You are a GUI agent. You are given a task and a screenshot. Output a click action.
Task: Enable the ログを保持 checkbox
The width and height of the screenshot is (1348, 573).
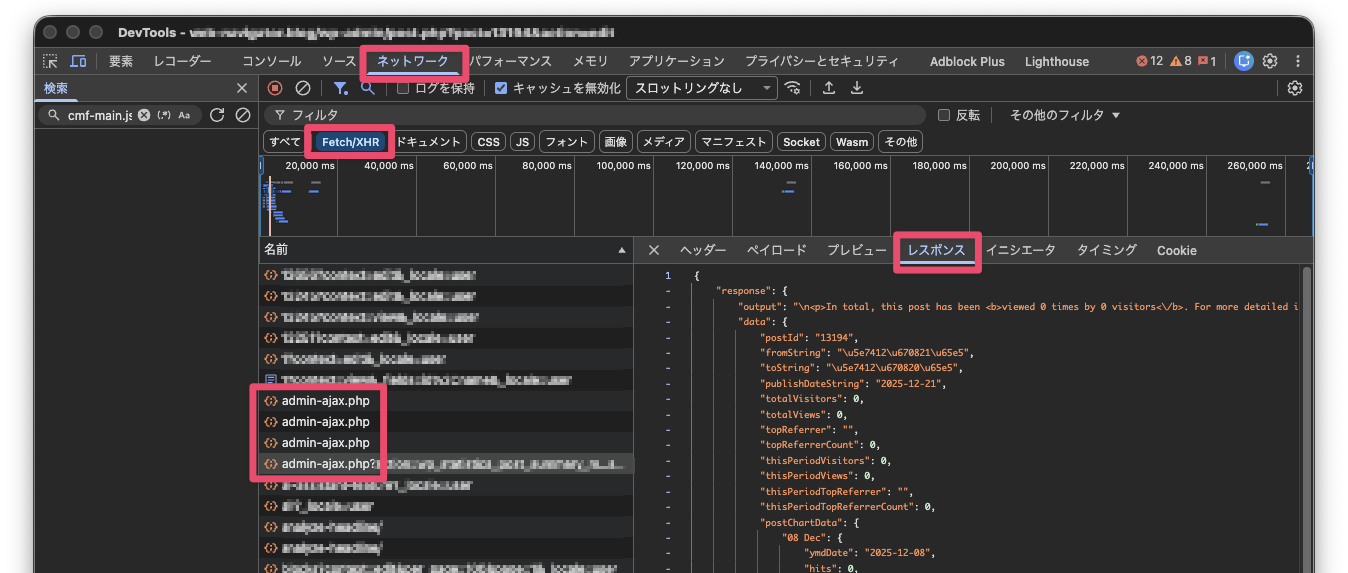[403, 88]
